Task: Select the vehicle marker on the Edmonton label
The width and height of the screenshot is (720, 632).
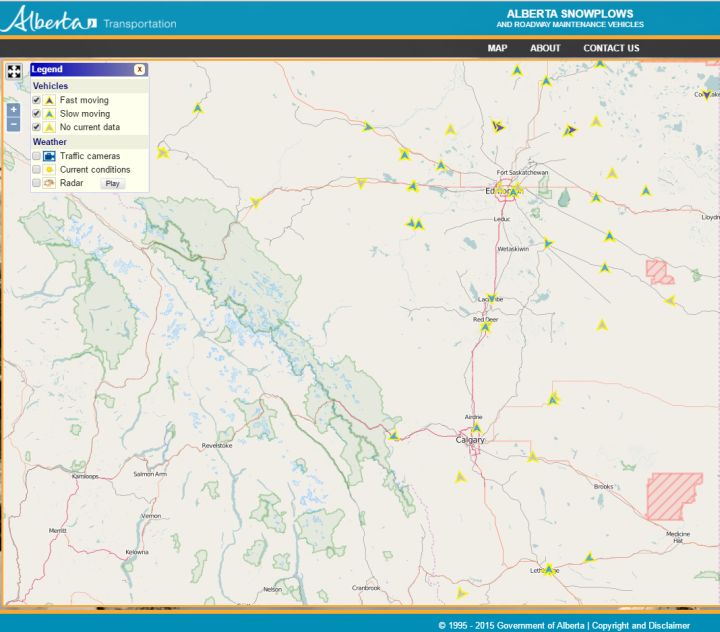Action: 513,192
